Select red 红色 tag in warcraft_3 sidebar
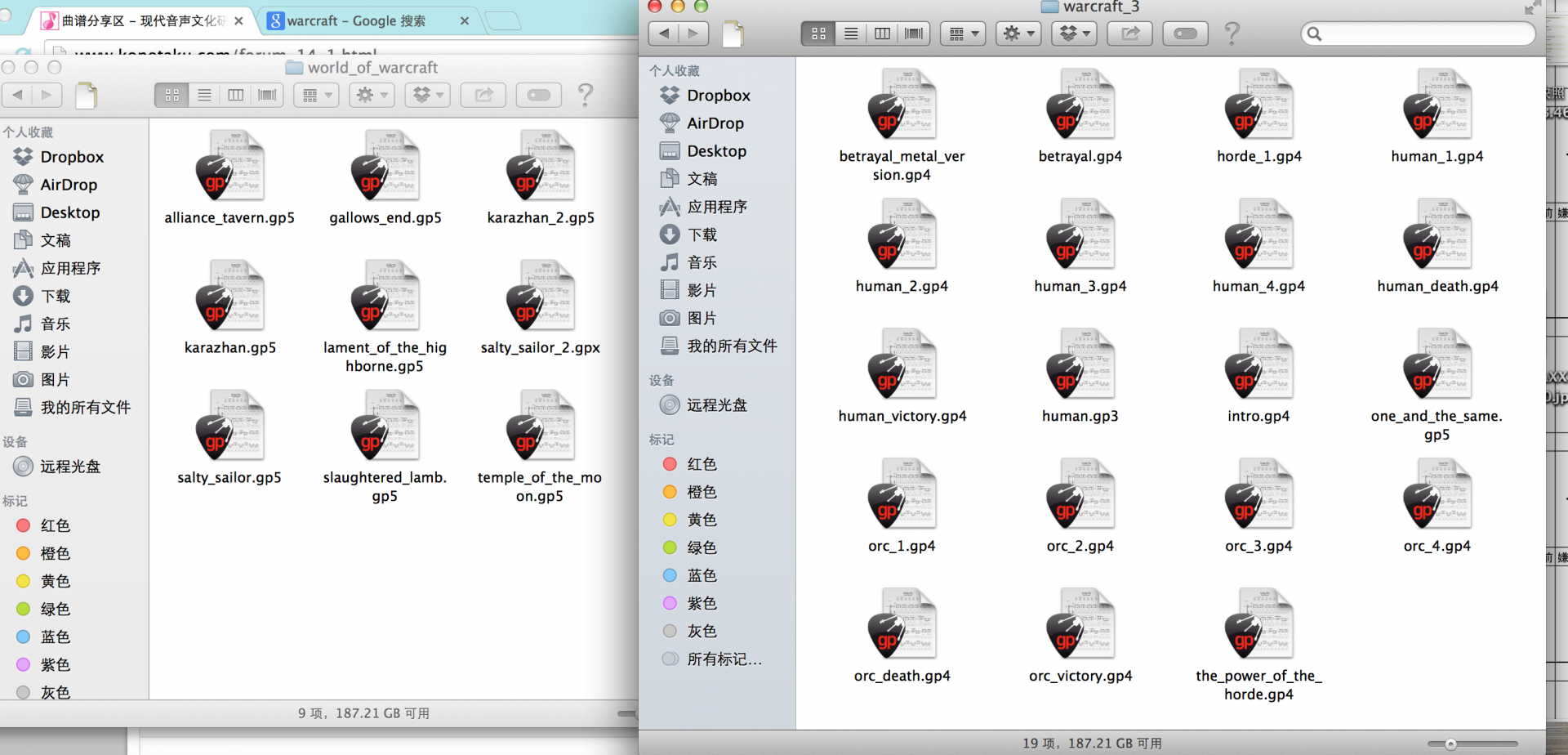1568x755 pixels. click(691, 464)
